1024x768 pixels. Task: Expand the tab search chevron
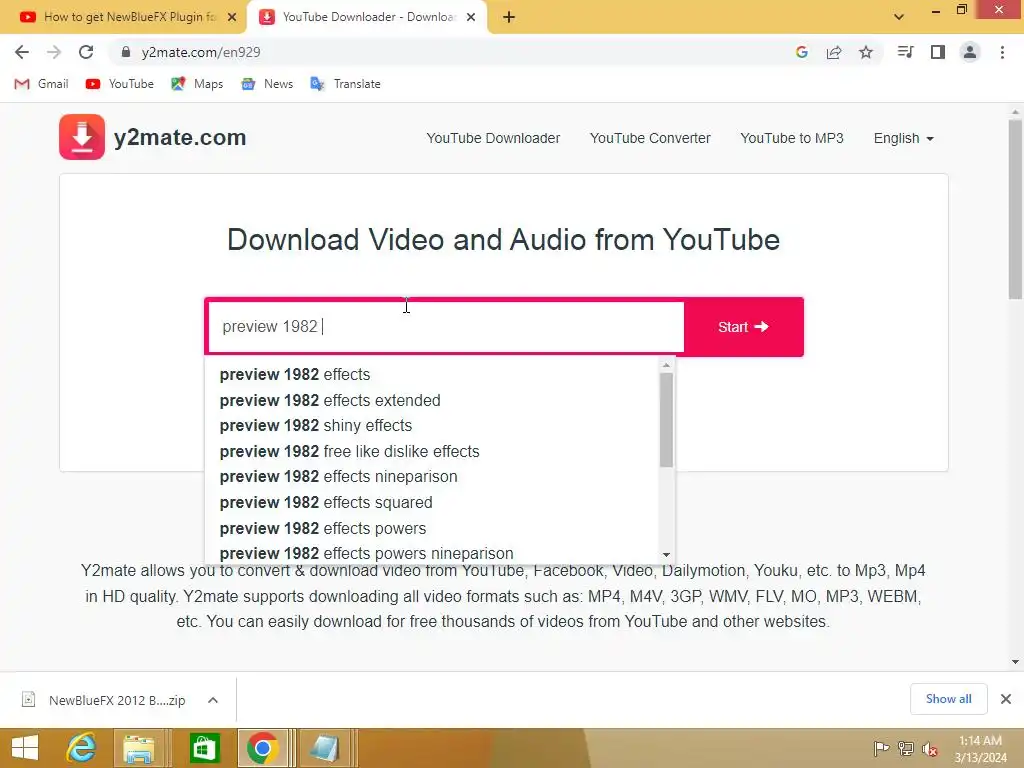click(899, 17)
